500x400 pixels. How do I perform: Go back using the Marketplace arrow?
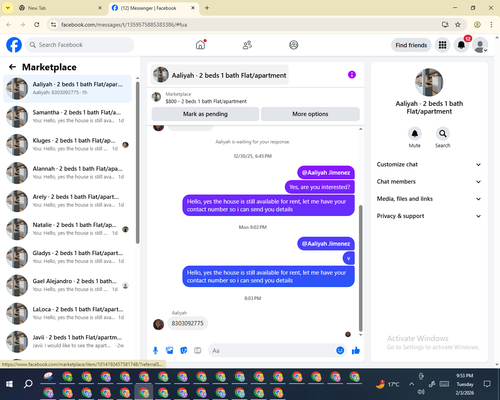point(12,67)
